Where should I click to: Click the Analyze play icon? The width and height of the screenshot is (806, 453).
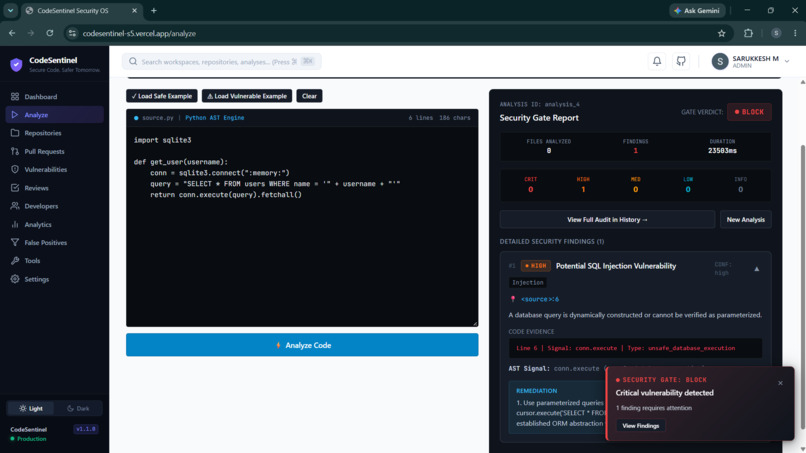[15, 115]
